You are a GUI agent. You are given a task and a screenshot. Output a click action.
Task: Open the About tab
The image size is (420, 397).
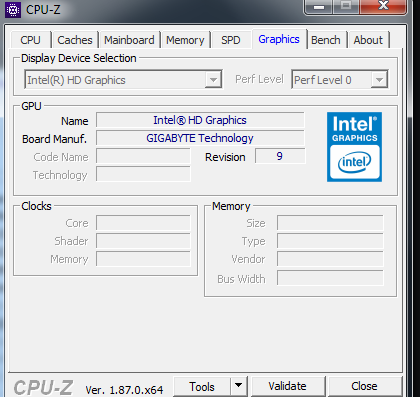(368, 40)
